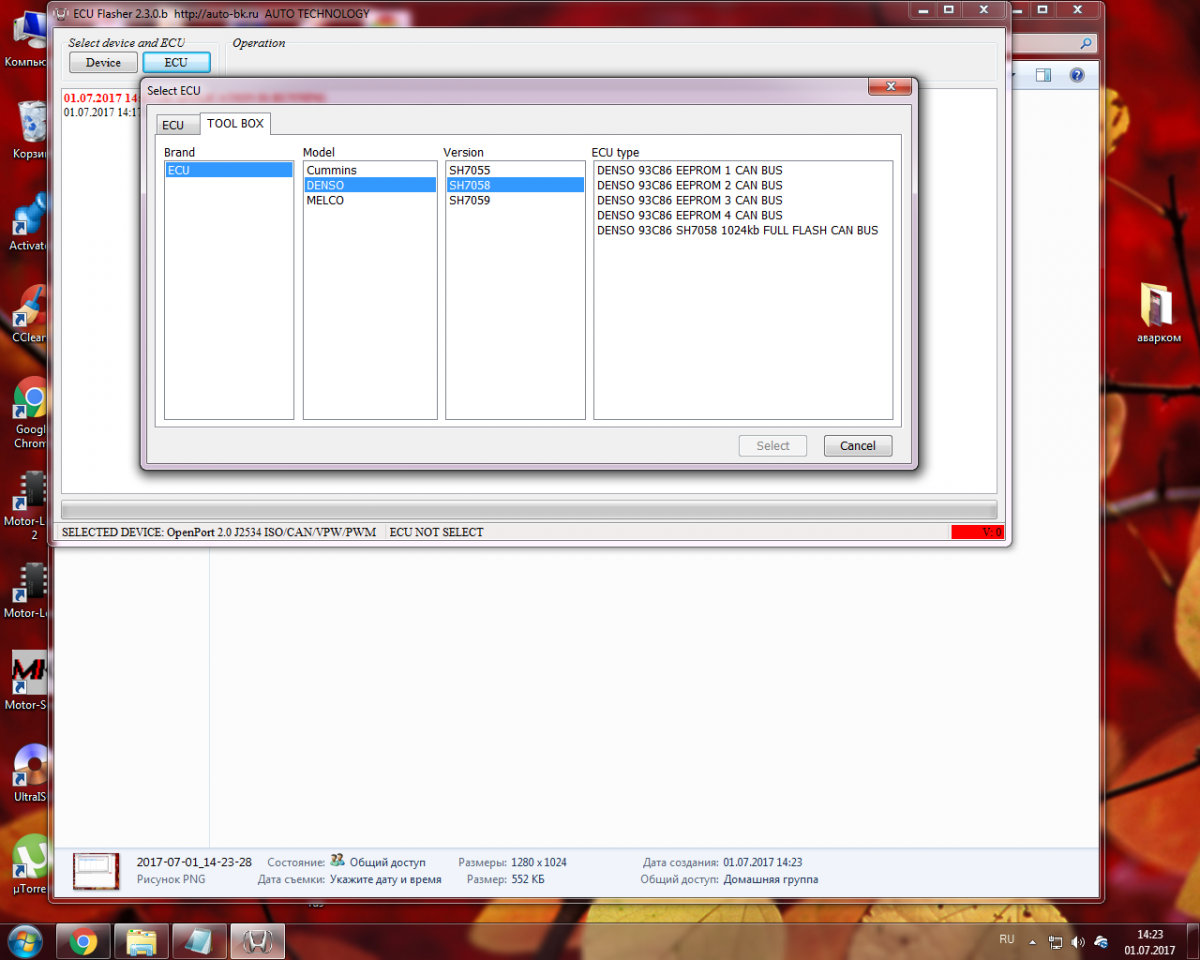This screenshot has width=1200, height=960.
Task: Pick SH7058 in the Version list
Action: (x=515, y=185)
